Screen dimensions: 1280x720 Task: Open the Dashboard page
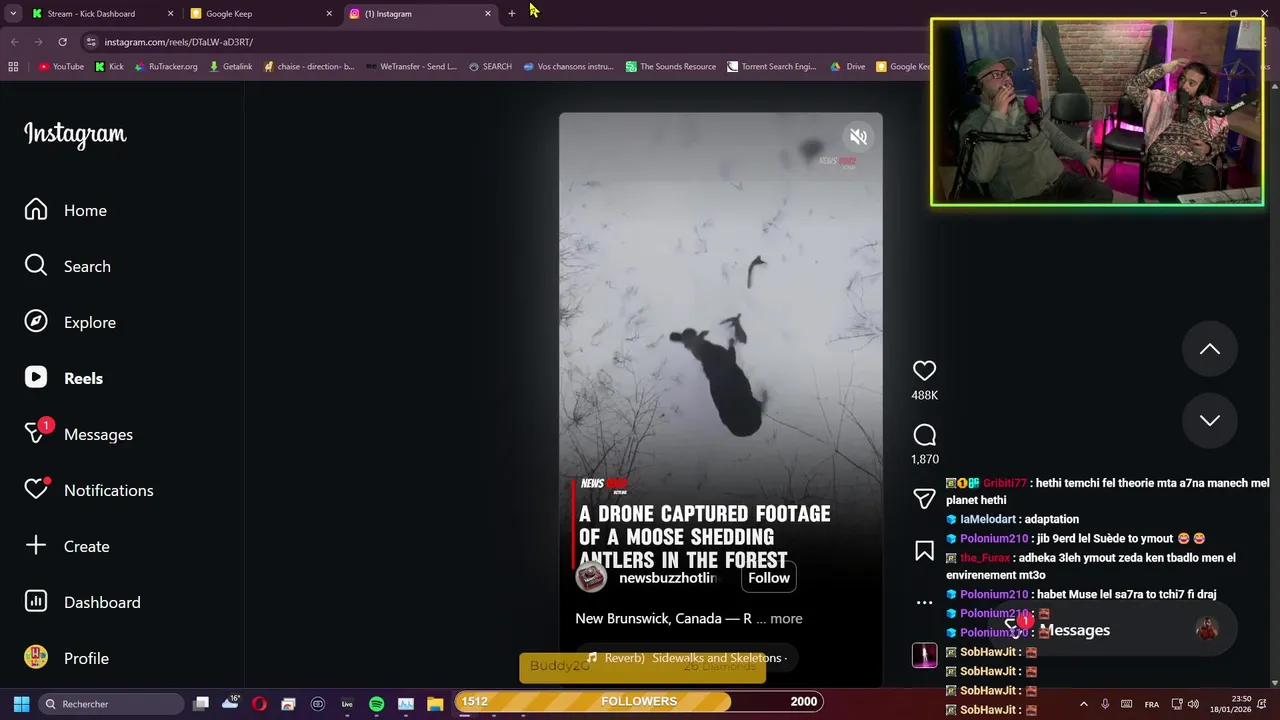click(x=83, y=602)
